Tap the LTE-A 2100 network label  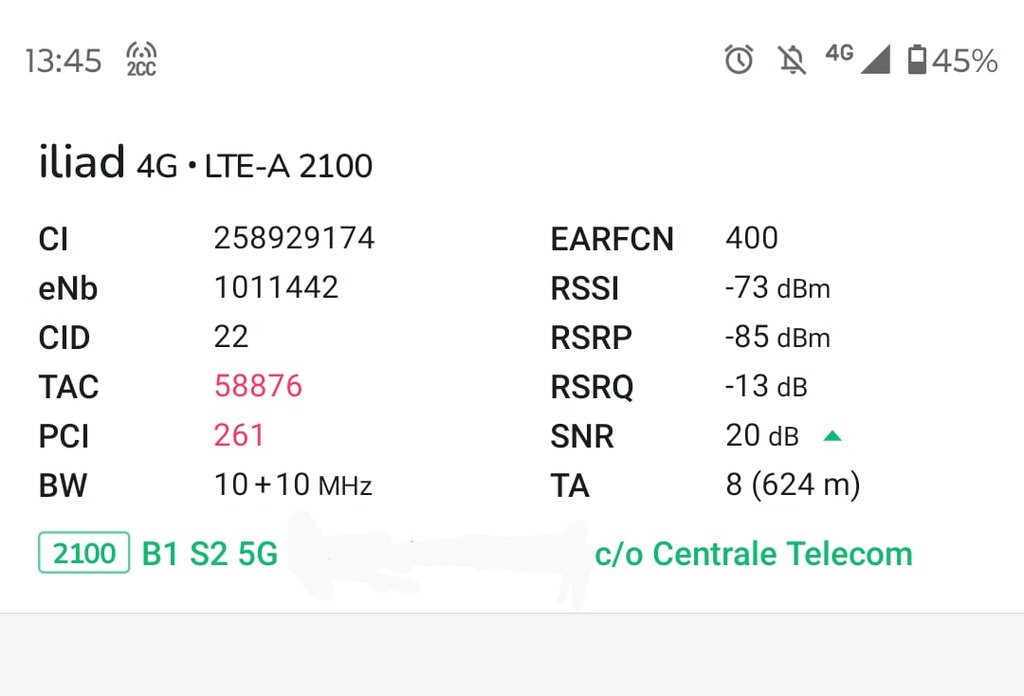click(288, 166)
